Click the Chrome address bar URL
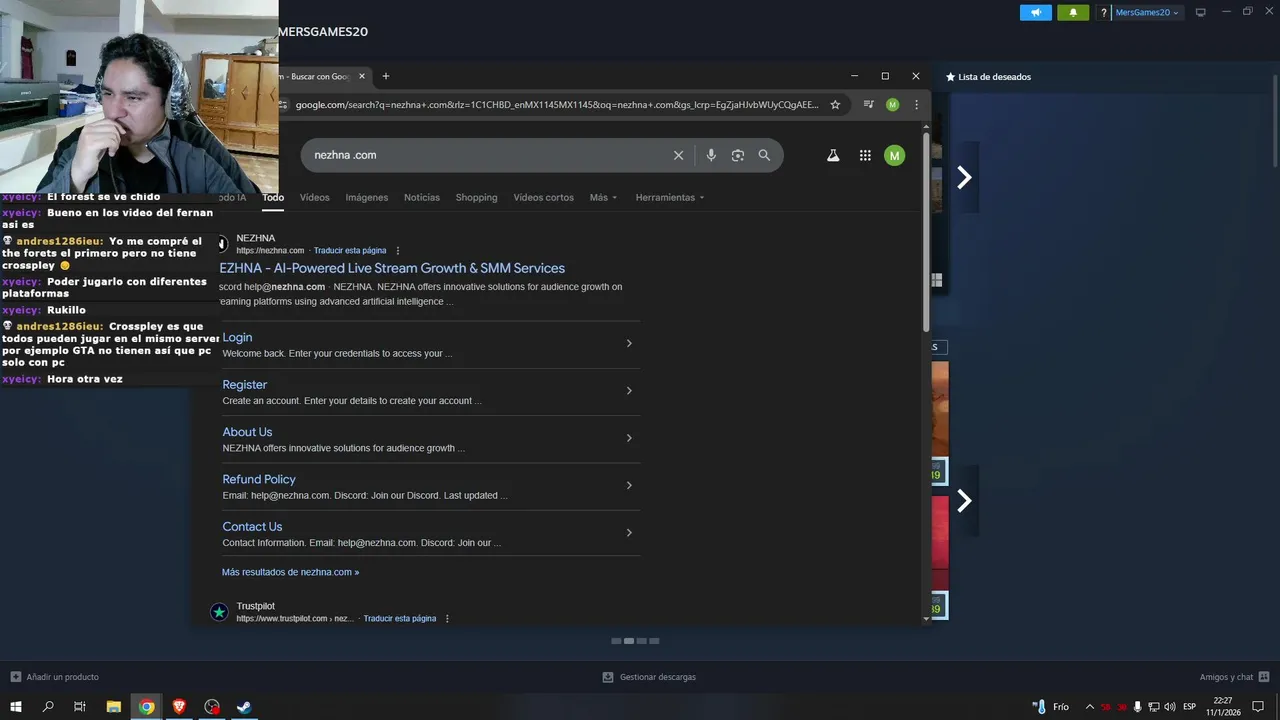Viewport: 1280px width, 720px height. pos(557,104)
